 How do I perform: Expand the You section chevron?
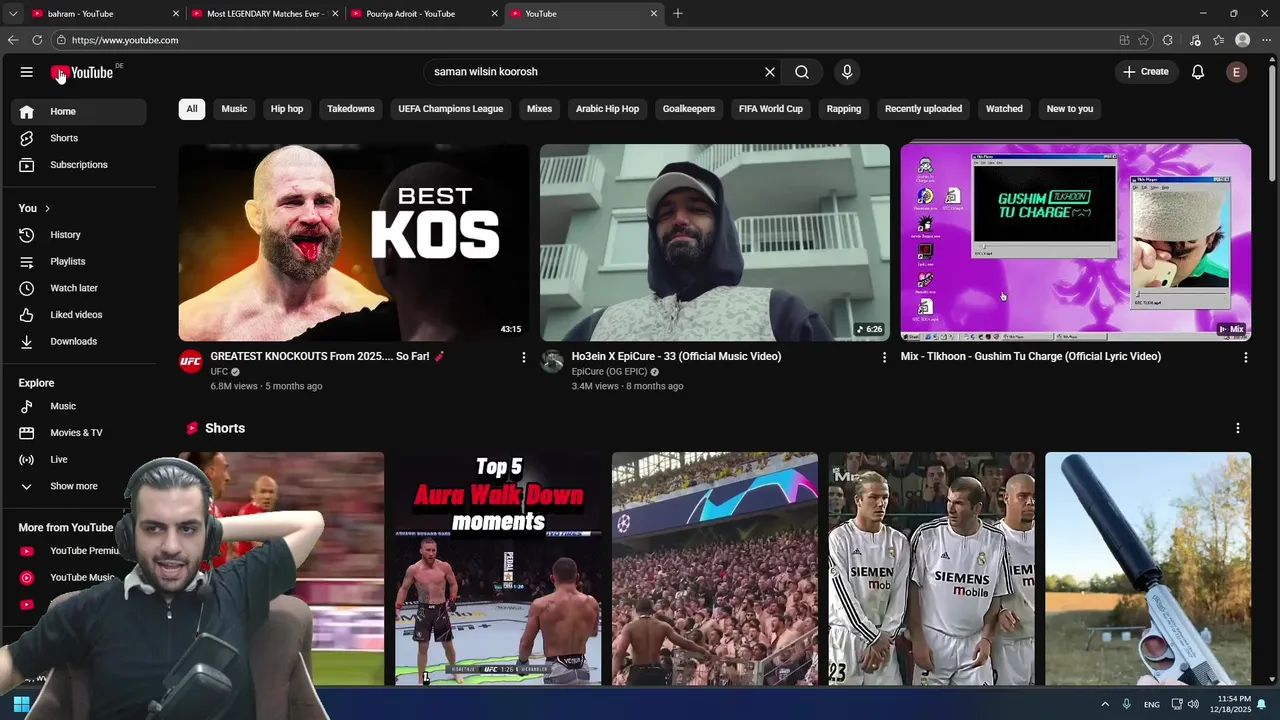(x=47, y=208)
